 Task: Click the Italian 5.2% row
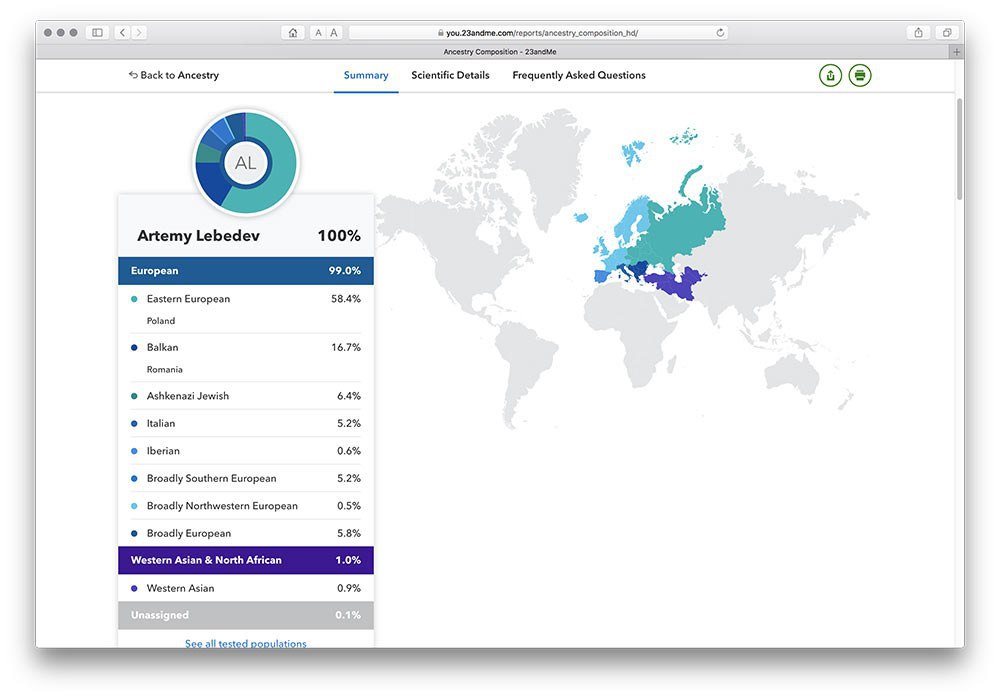pyautogui.click(x=246, y=423)
